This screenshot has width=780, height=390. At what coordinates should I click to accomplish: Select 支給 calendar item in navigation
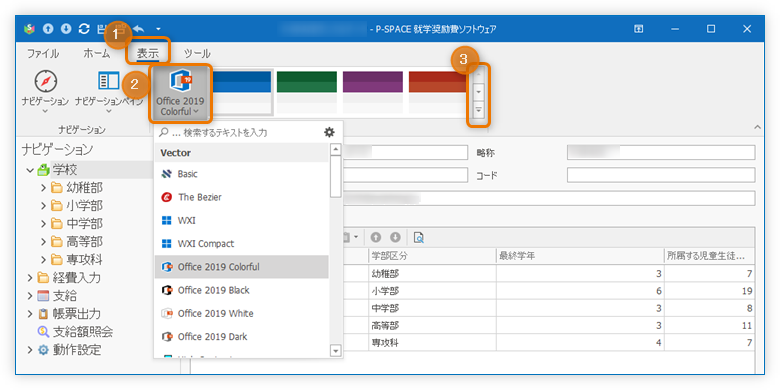(x=58, y=295)
